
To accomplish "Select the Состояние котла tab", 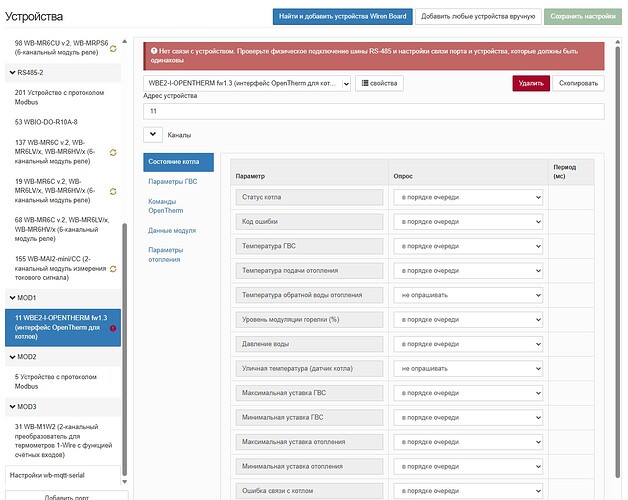I will click(178, 162).
